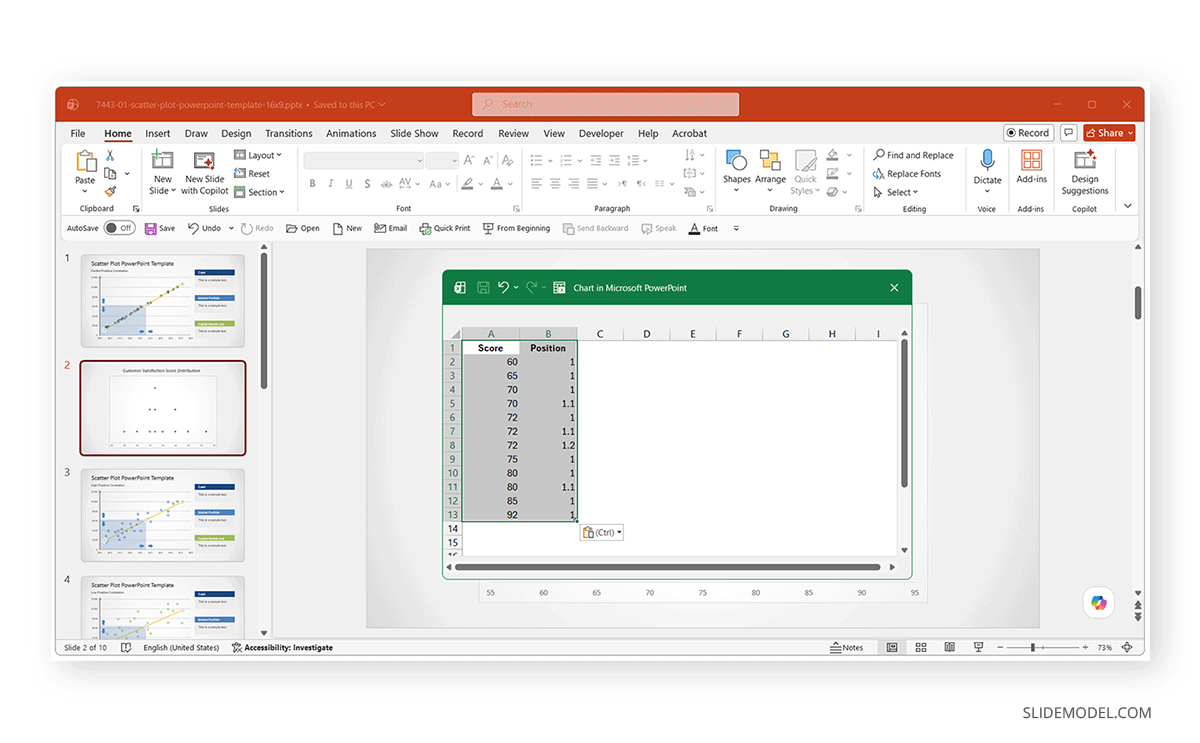
Task: Toggle Italic formatting
Action: coord(332,183)
